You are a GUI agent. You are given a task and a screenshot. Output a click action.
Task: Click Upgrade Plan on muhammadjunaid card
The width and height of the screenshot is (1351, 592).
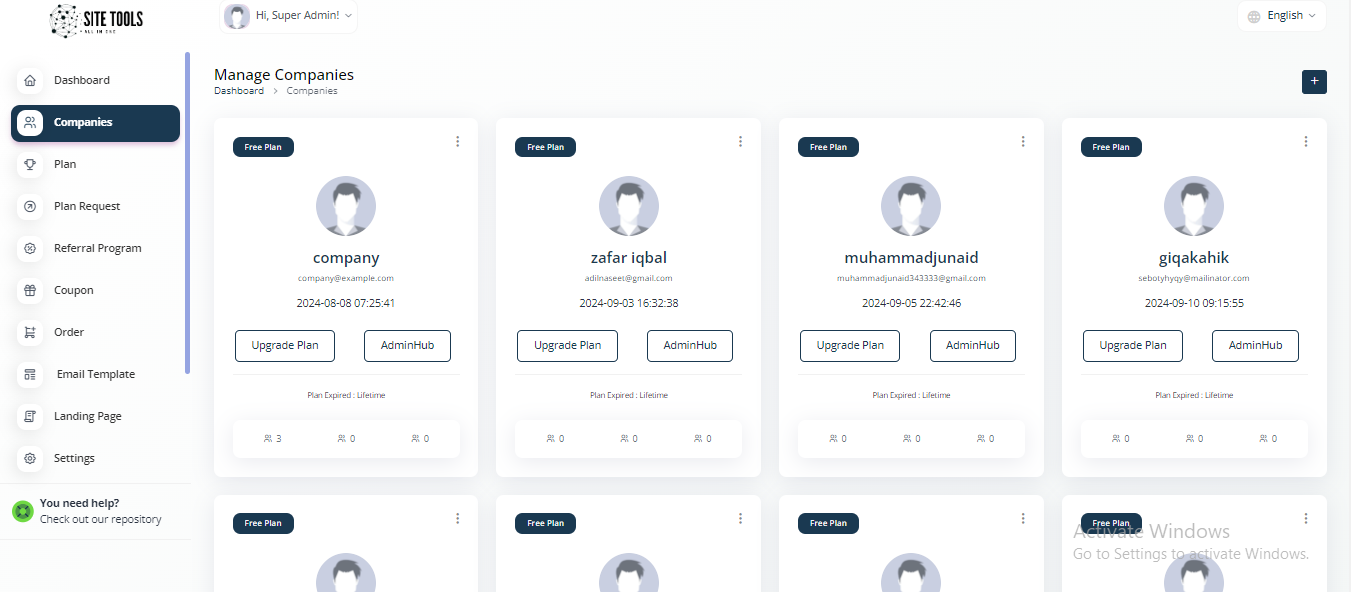click(850, 346)
